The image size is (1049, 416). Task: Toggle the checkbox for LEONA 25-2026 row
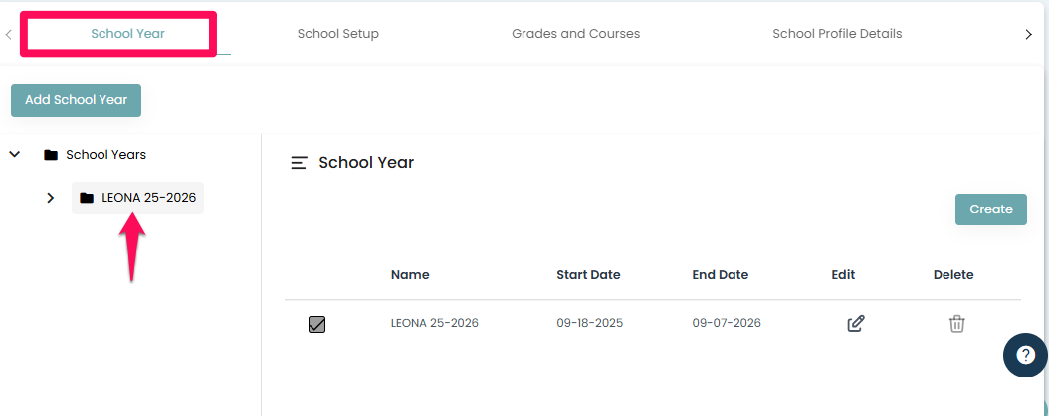(317, 324)
